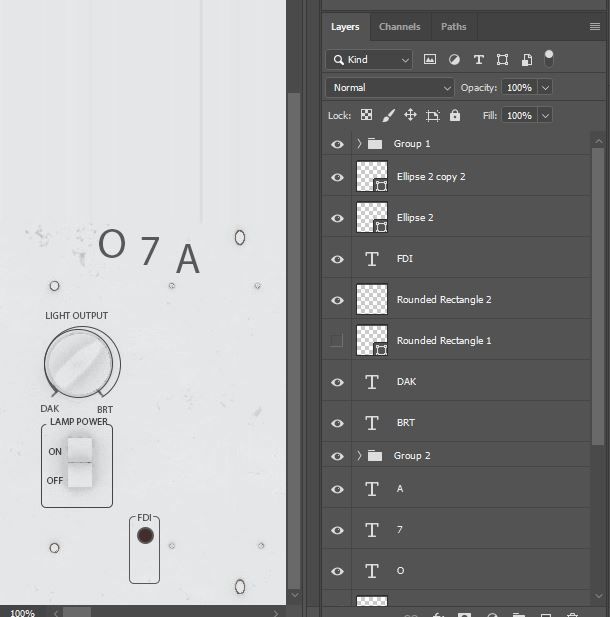The width and height of the screenshot is (610, 617).
Task: Expand Group 2 chevron
Action: pos(359,456)
